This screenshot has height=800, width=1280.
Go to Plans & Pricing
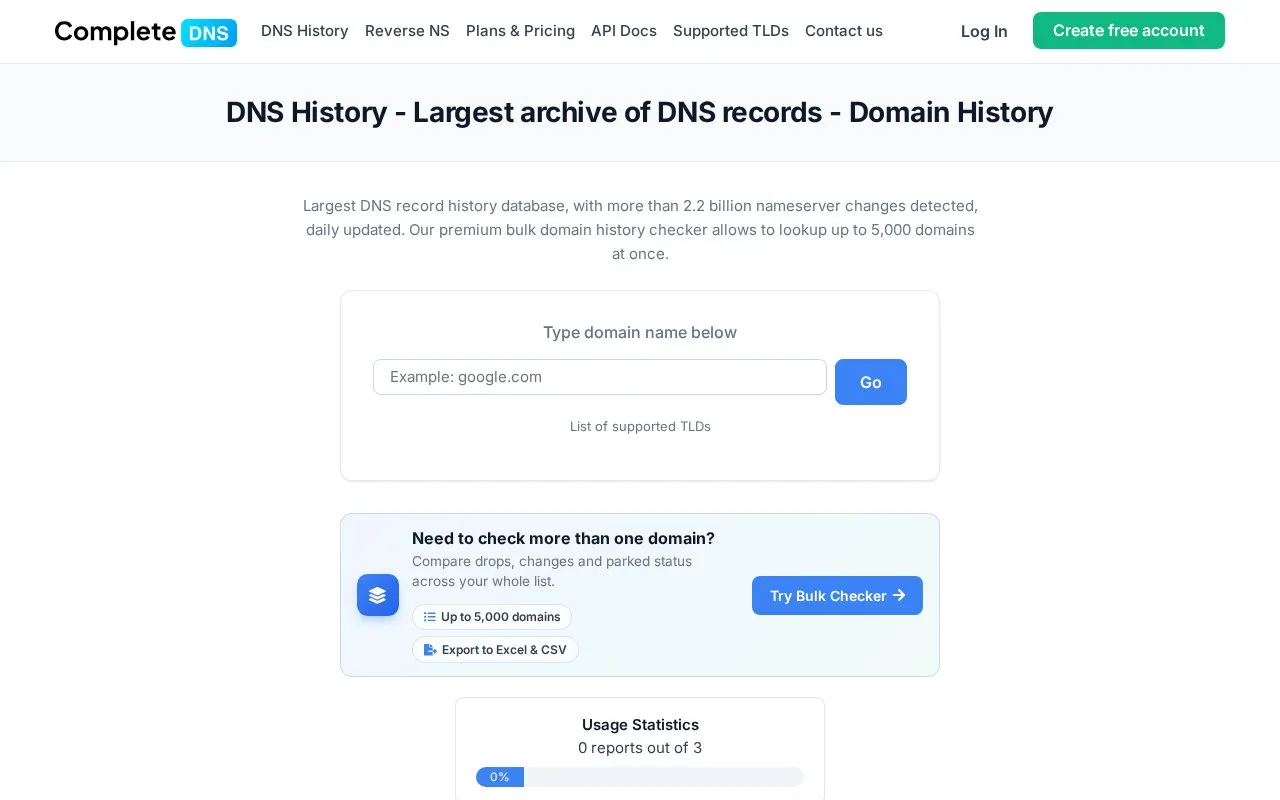click(520, 31)
